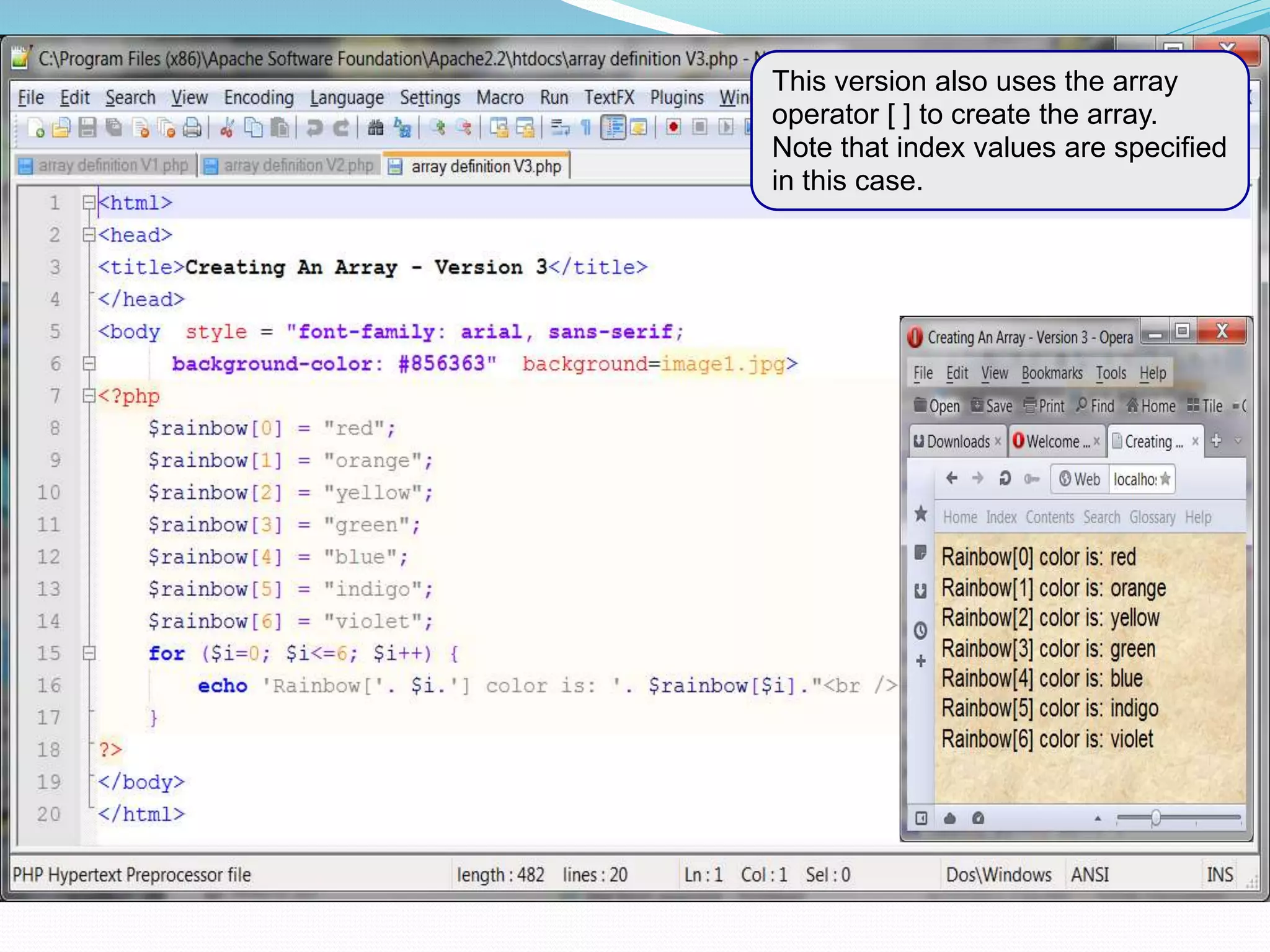Toggle the Opera panel toggle icon at bottom left
The width and height of the screenshot is (1270, 952).
(x=921, y=818)
